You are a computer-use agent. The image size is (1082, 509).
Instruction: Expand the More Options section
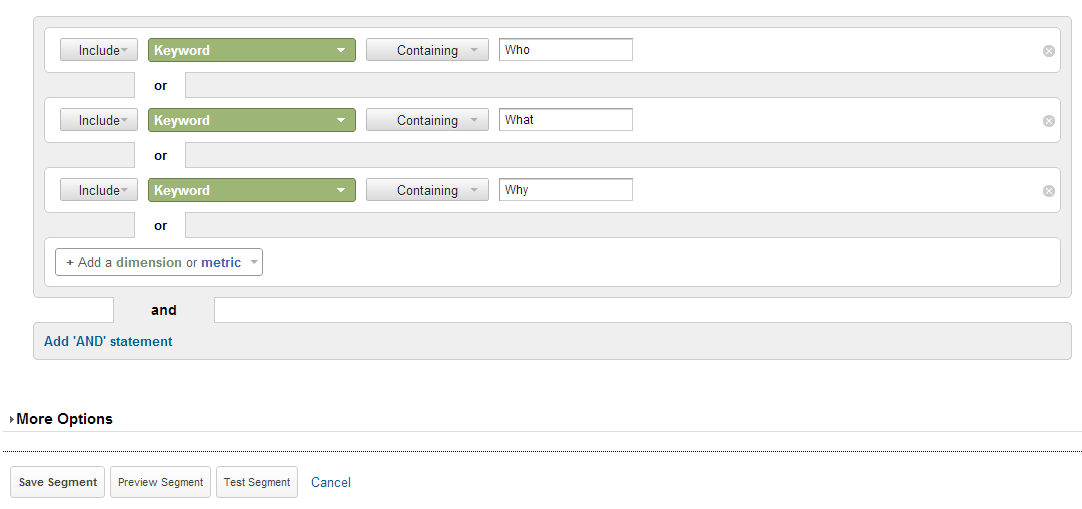point(63,419)
